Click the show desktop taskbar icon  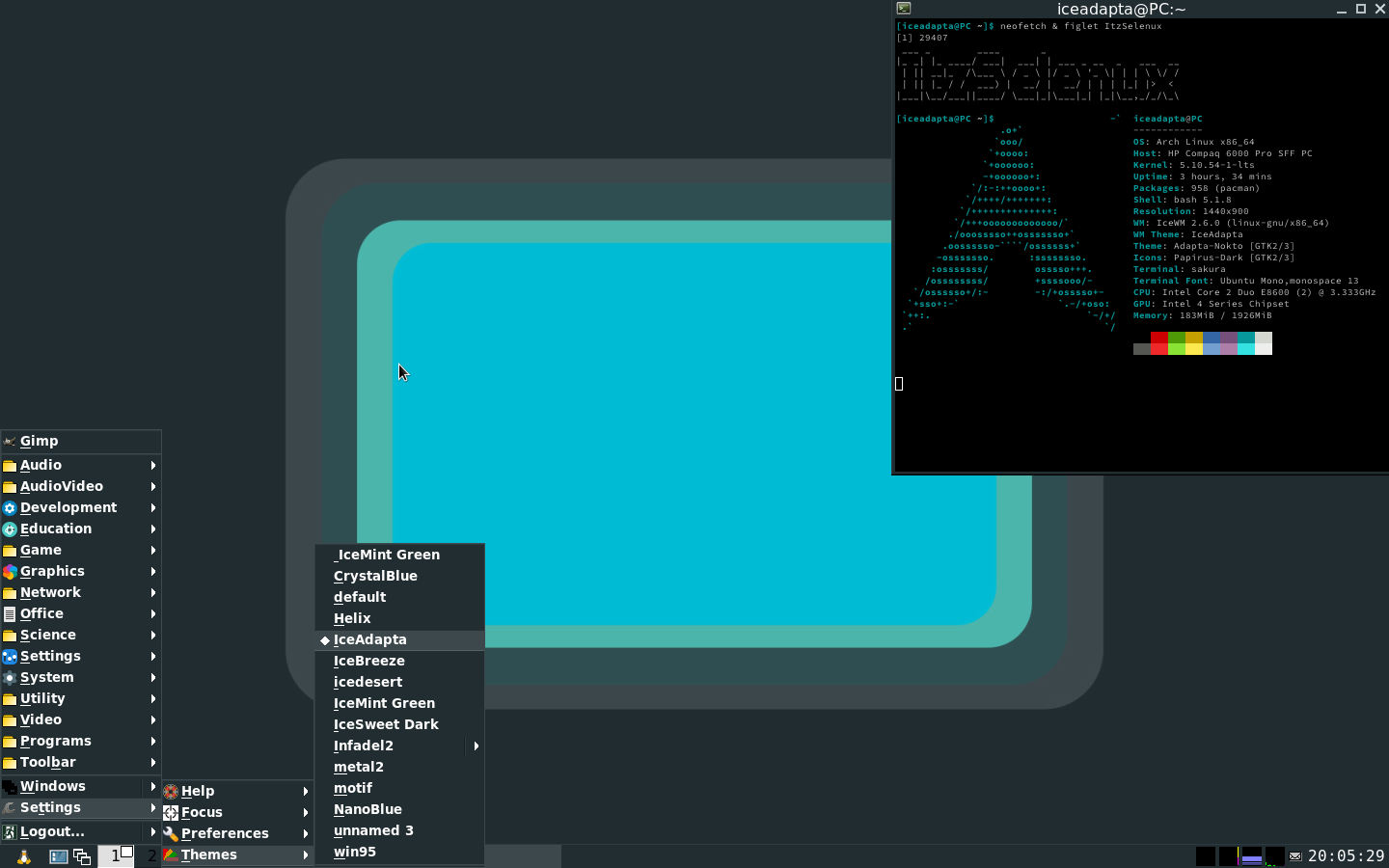point(59,856)
